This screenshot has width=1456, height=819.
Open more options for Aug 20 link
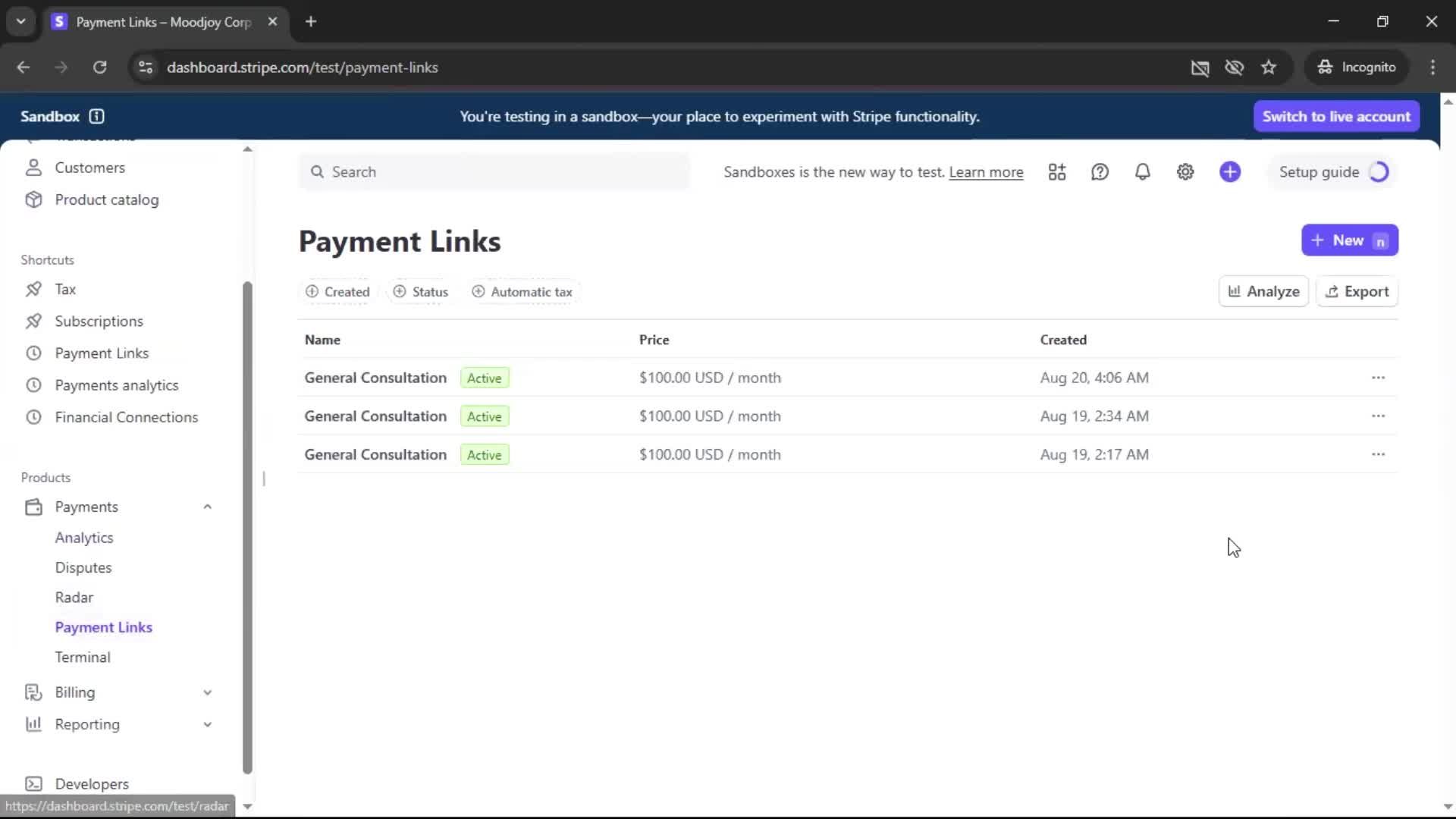[1378, 378]
